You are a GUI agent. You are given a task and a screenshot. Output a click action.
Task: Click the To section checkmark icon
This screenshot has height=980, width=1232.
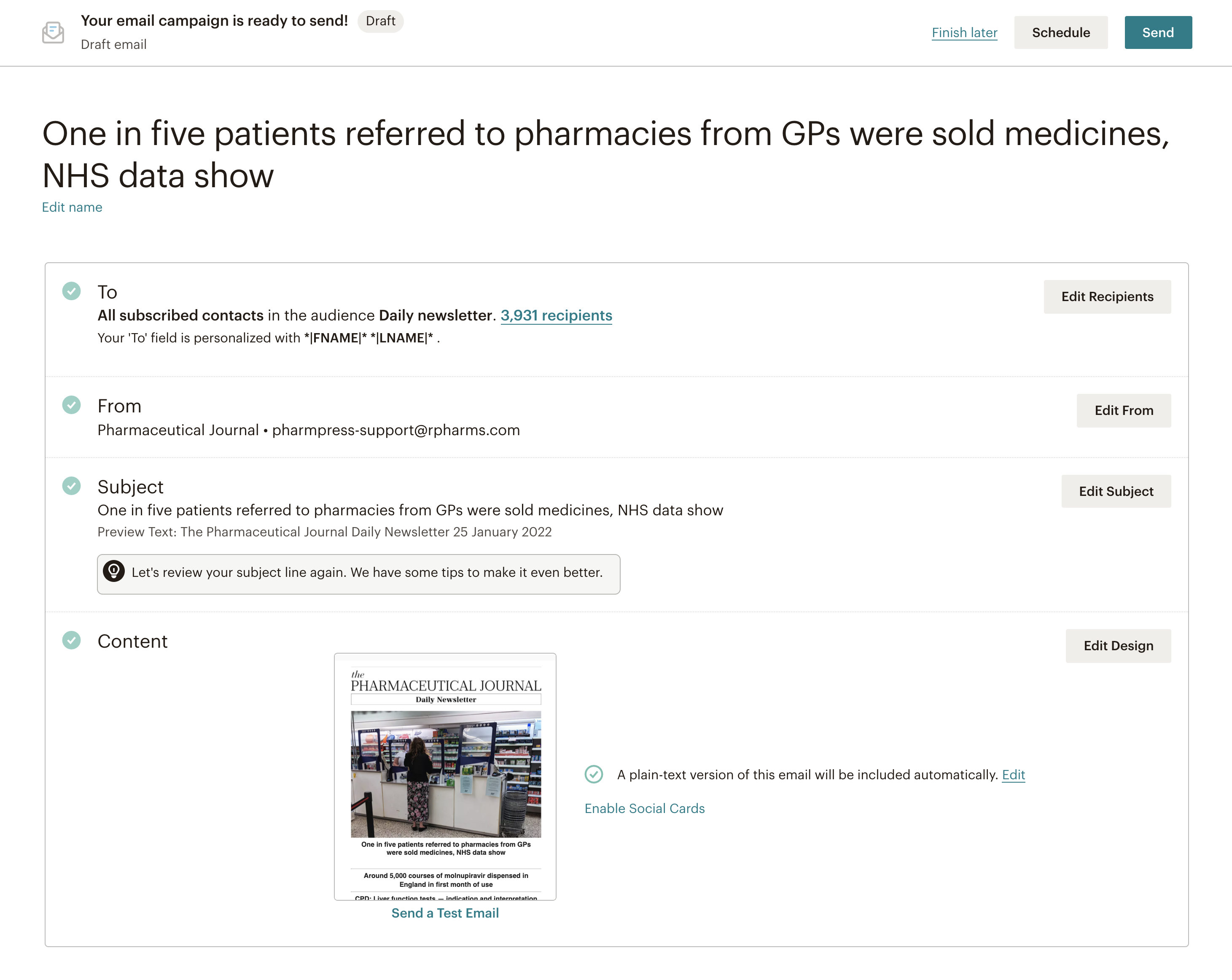(x=71, y=291)
